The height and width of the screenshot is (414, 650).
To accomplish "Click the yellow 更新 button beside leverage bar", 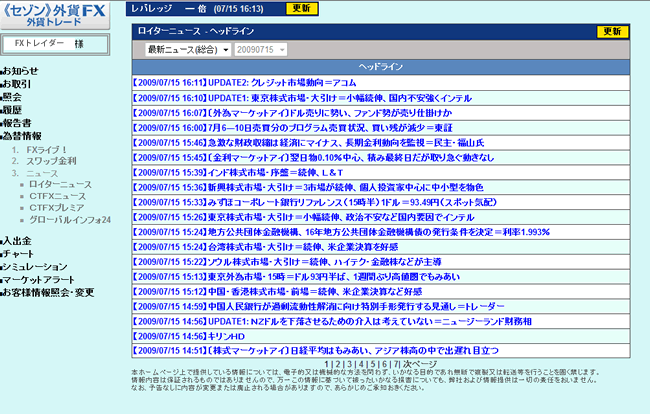I will [x=302, y=9].
